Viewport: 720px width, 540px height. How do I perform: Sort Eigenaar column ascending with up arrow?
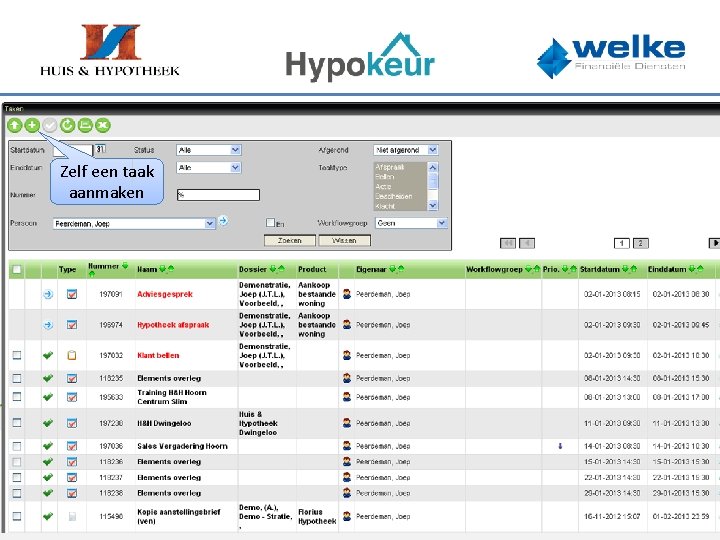click(400, 269)
